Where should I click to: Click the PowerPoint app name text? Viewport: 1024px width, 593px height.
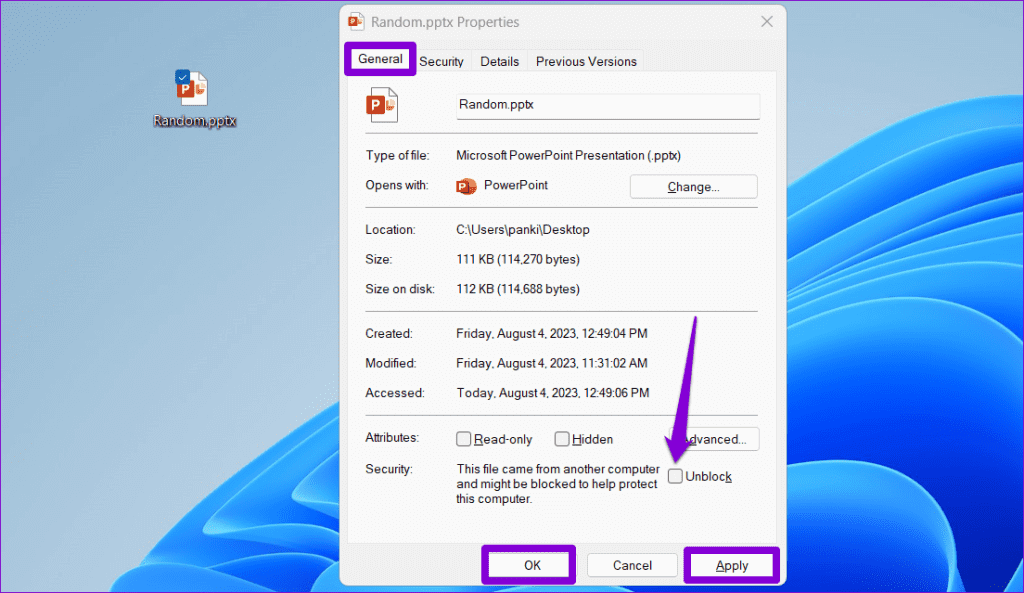516,185
